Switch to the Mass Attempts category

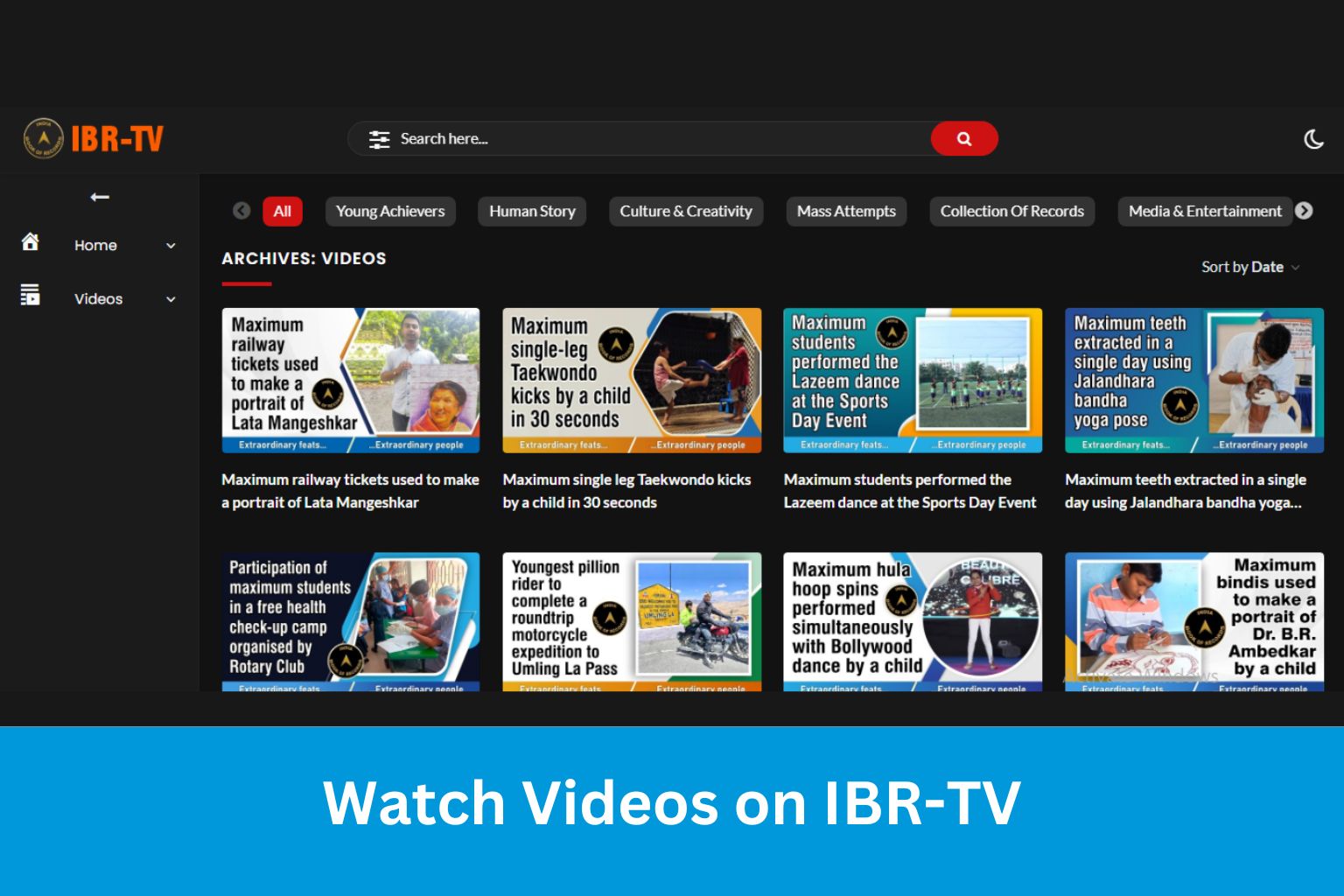845,211
